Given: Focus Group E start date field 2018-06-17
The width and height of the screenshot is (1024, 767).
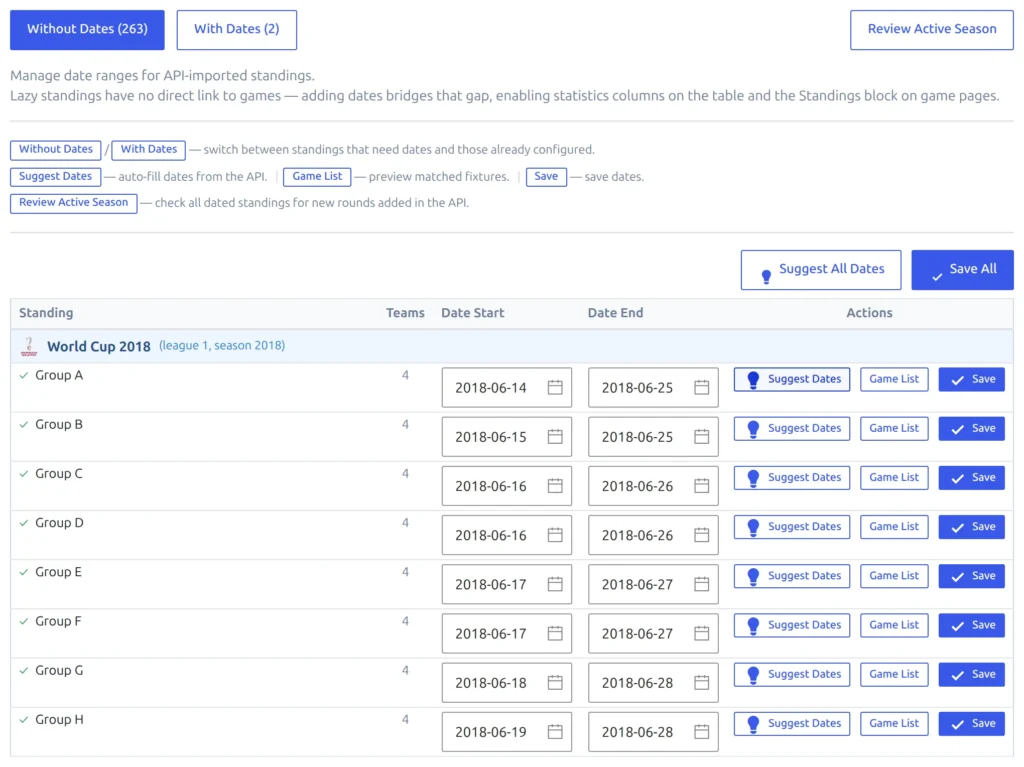Looking at the screenshot, I should [x=507, y=584].
